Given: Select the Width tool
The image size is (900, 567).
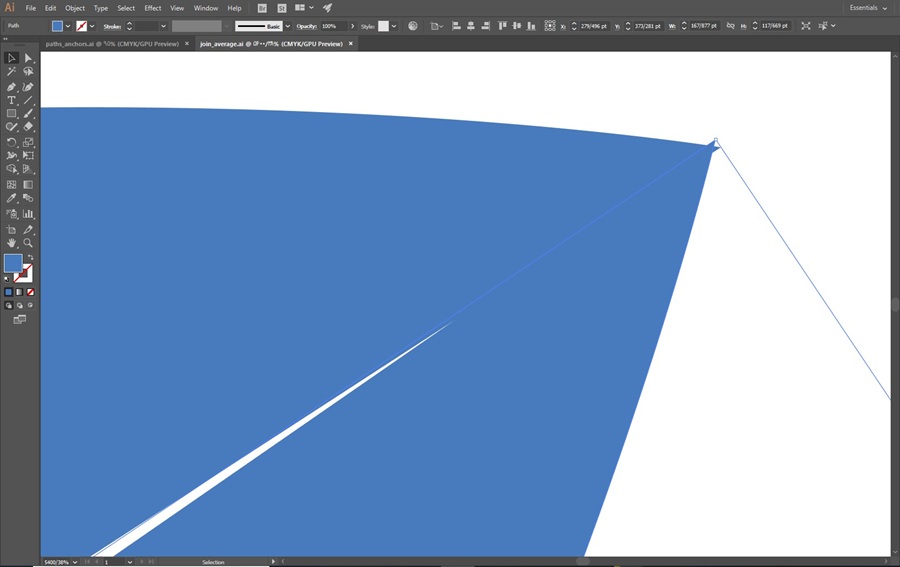Looking at the screenshot, I should 11,156.
